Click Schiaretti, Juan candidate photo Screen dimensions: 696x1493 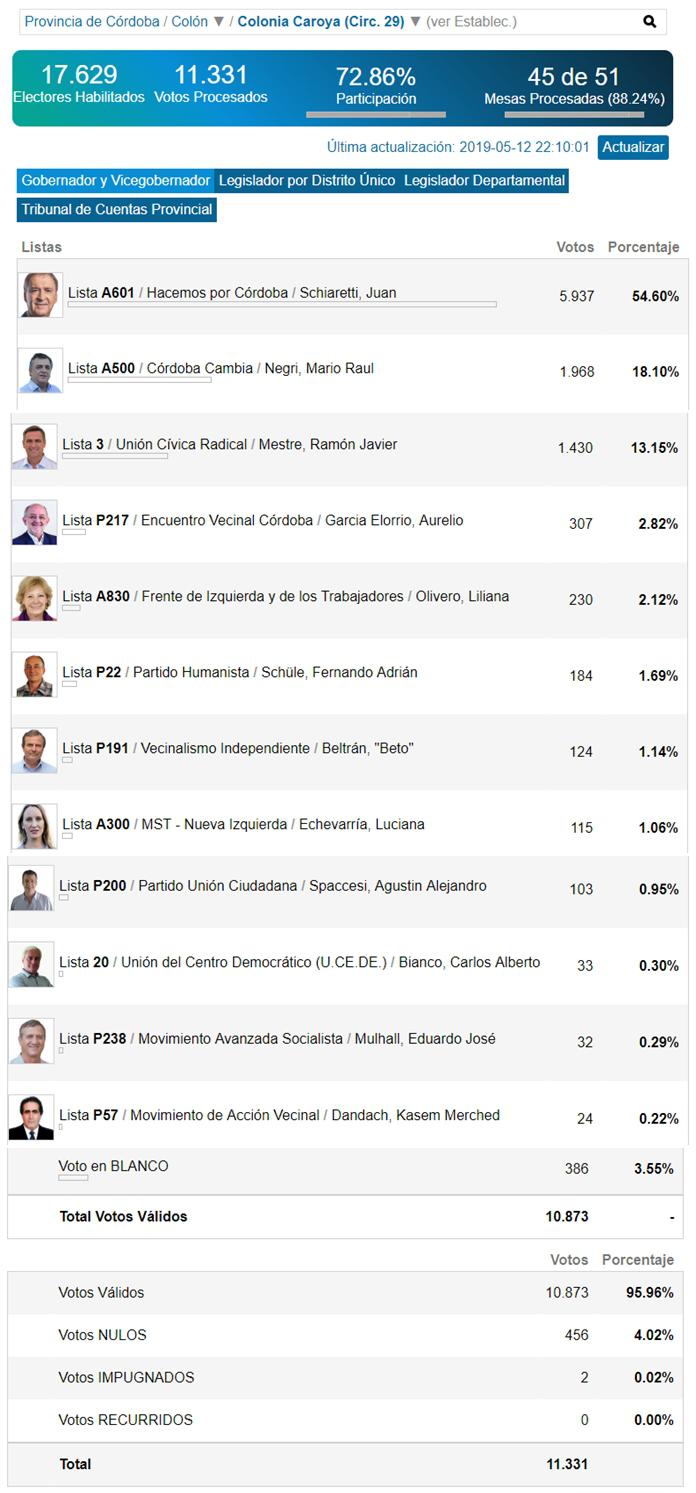click(41, 295)
